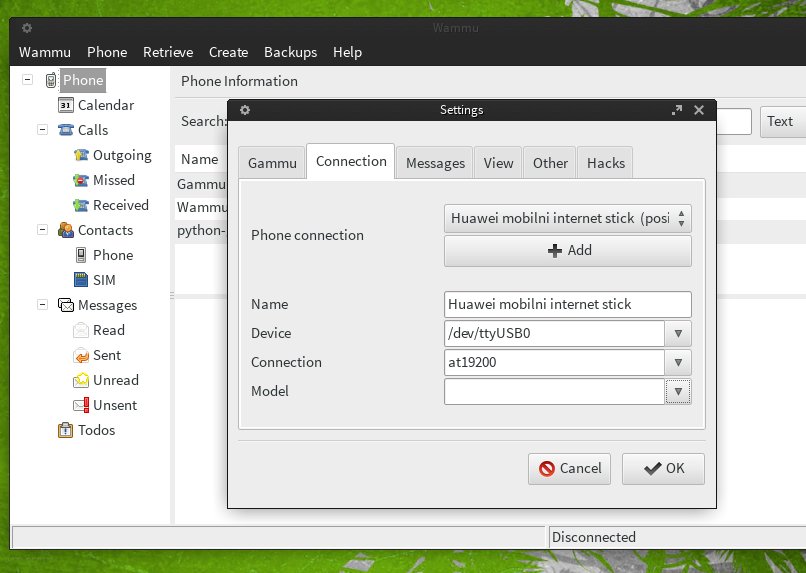Image resolution: width=806 pixels, height=573 pixels.
Task: Open the Missed calls icon
Action: (81, 180)
